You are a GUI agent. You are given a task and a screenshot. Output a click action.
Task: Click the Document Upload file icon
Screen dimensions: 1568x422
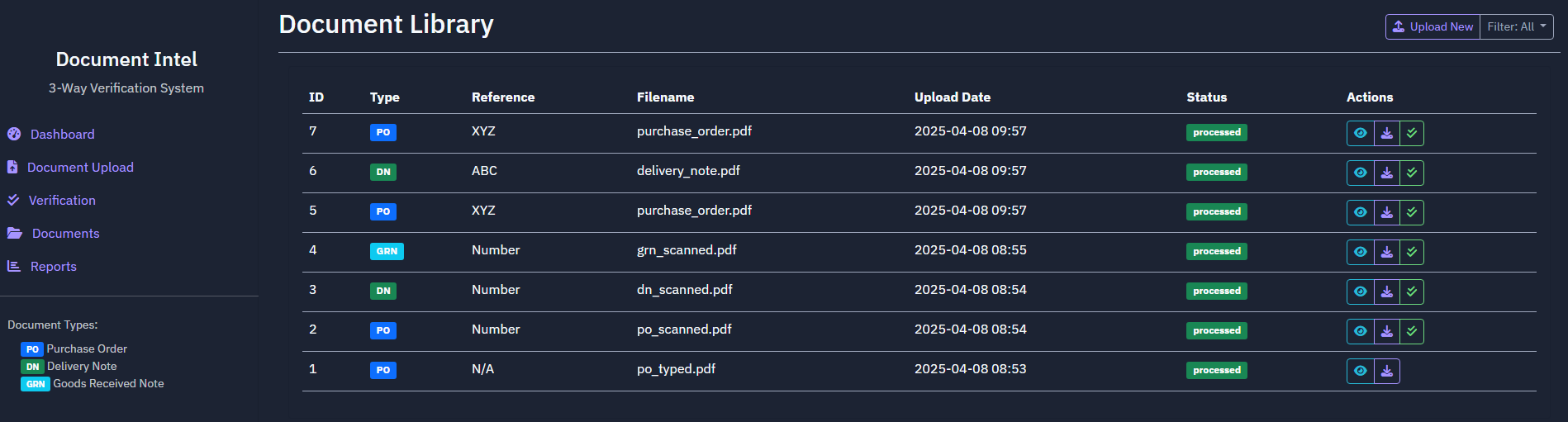click(x=12, y=167)
